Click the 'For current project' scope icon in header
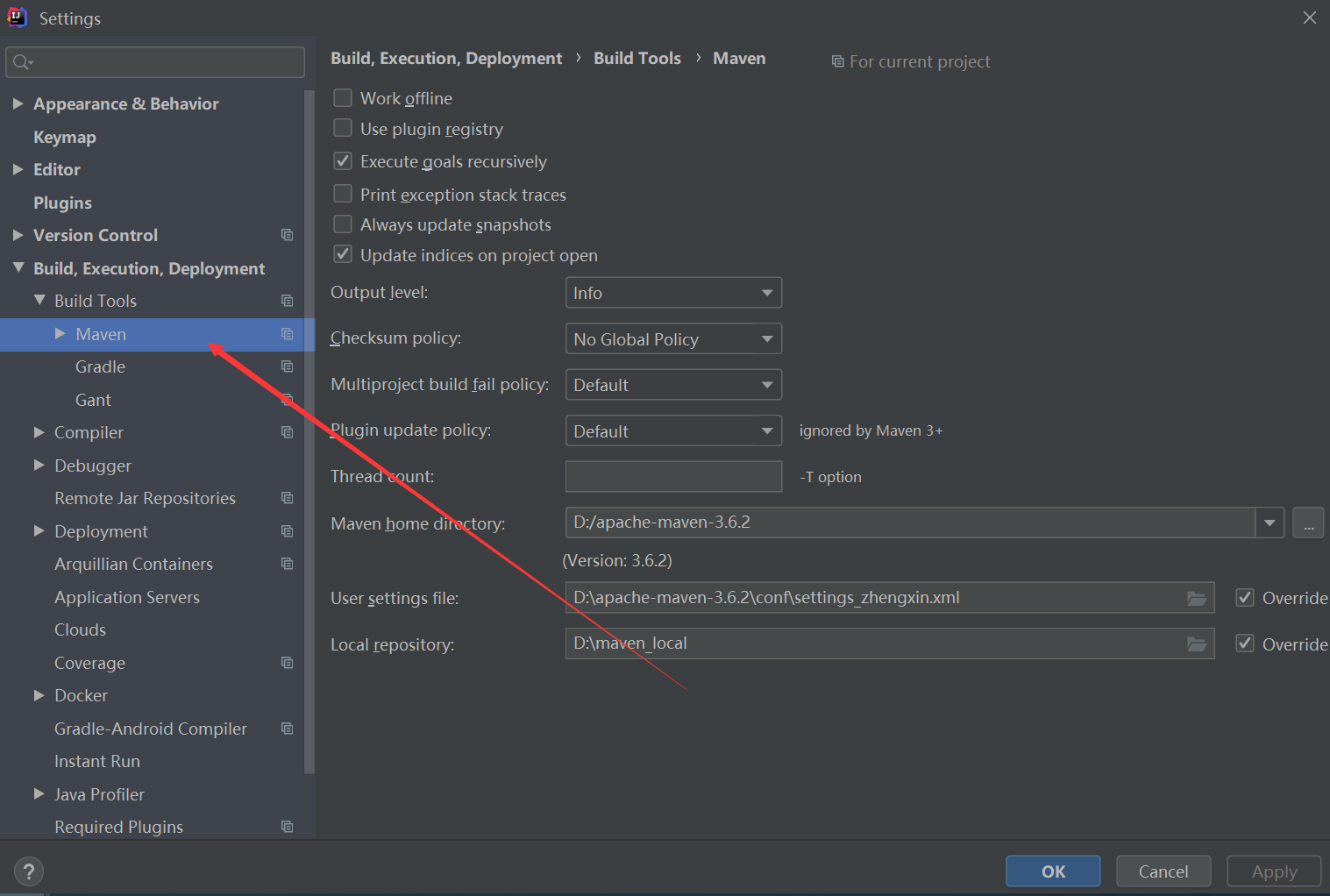The width and height of the screenshot is (1330, 896). point(838,61)
